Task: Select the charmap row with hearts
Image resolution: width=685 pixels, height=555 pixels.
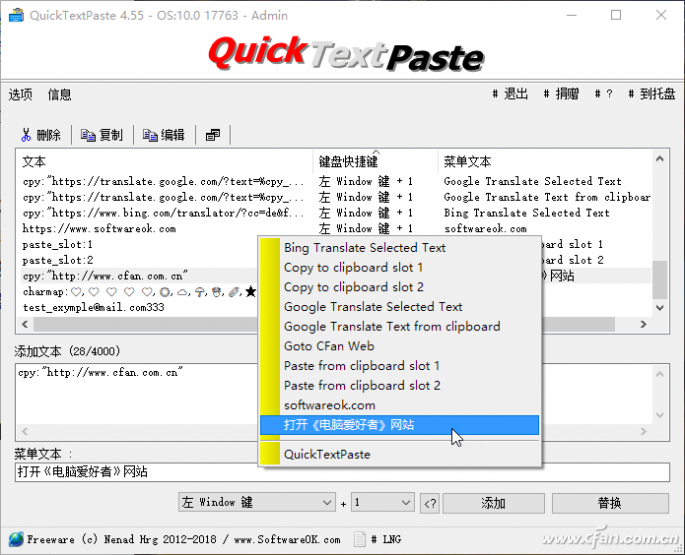Action: point(139,291)
